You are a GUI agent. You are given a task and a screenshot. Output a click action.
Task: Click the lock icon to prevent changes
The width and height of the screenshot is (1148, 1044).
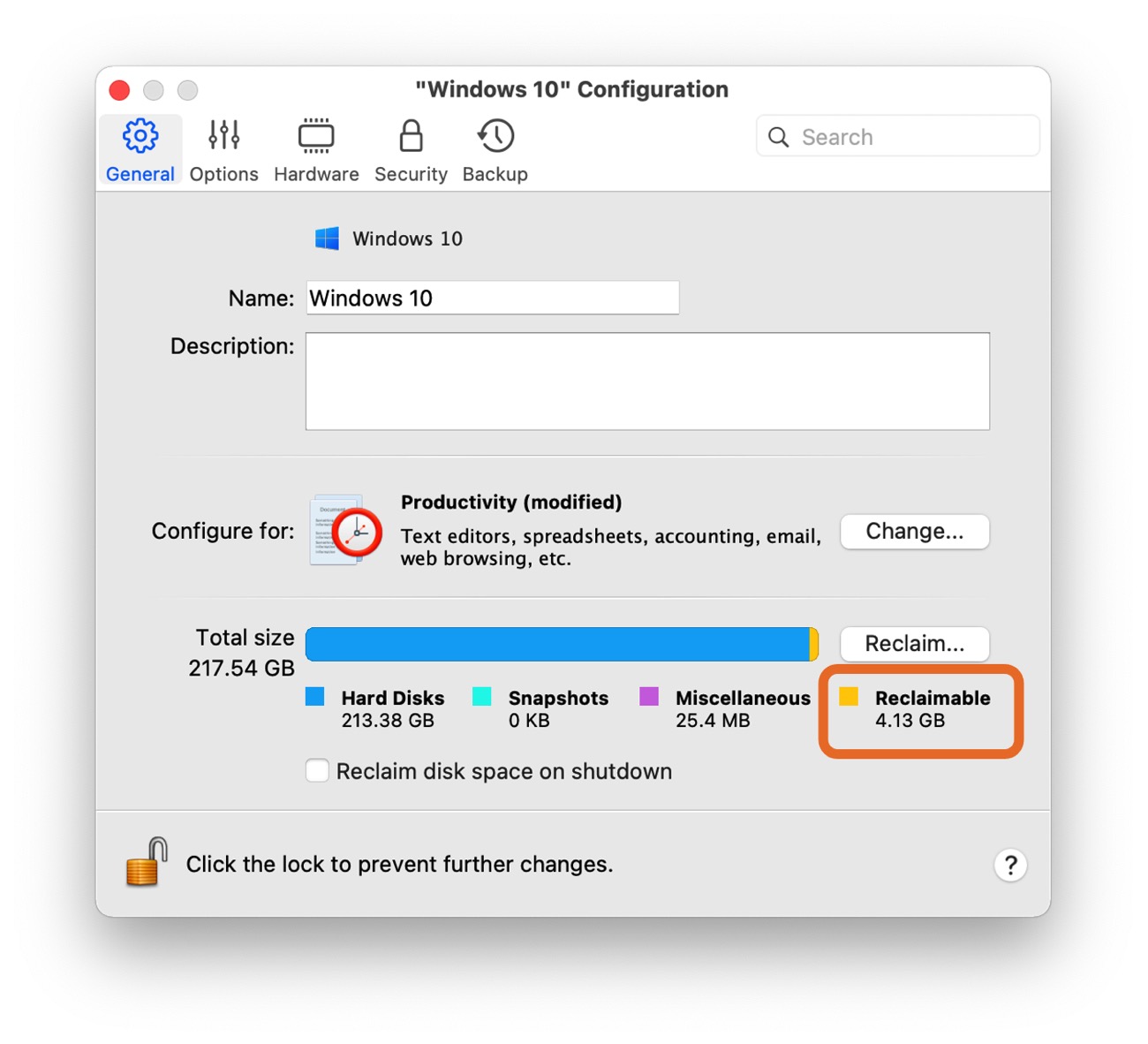(x=147, y=862)
